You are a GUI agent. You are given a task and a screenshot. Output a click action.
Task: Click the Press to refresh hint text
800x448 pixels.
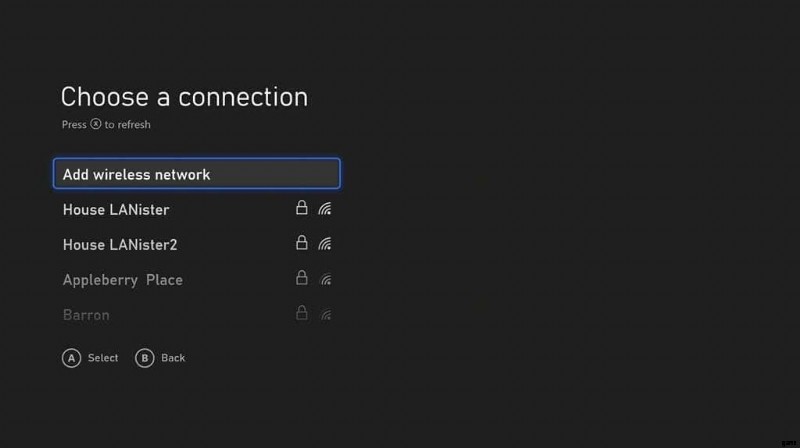tap(106, 125)
